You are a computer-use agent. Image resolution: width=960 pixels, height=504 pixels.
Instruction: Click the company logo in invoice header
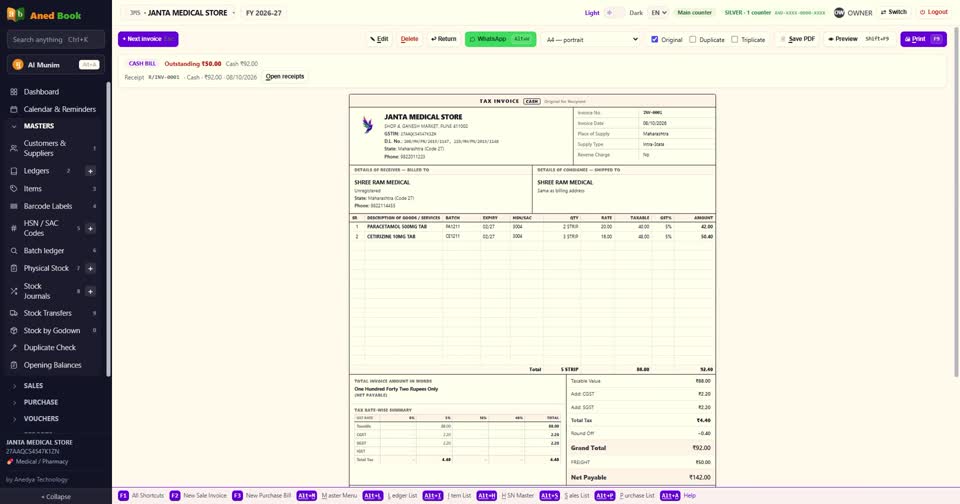[x=367, y=125]
